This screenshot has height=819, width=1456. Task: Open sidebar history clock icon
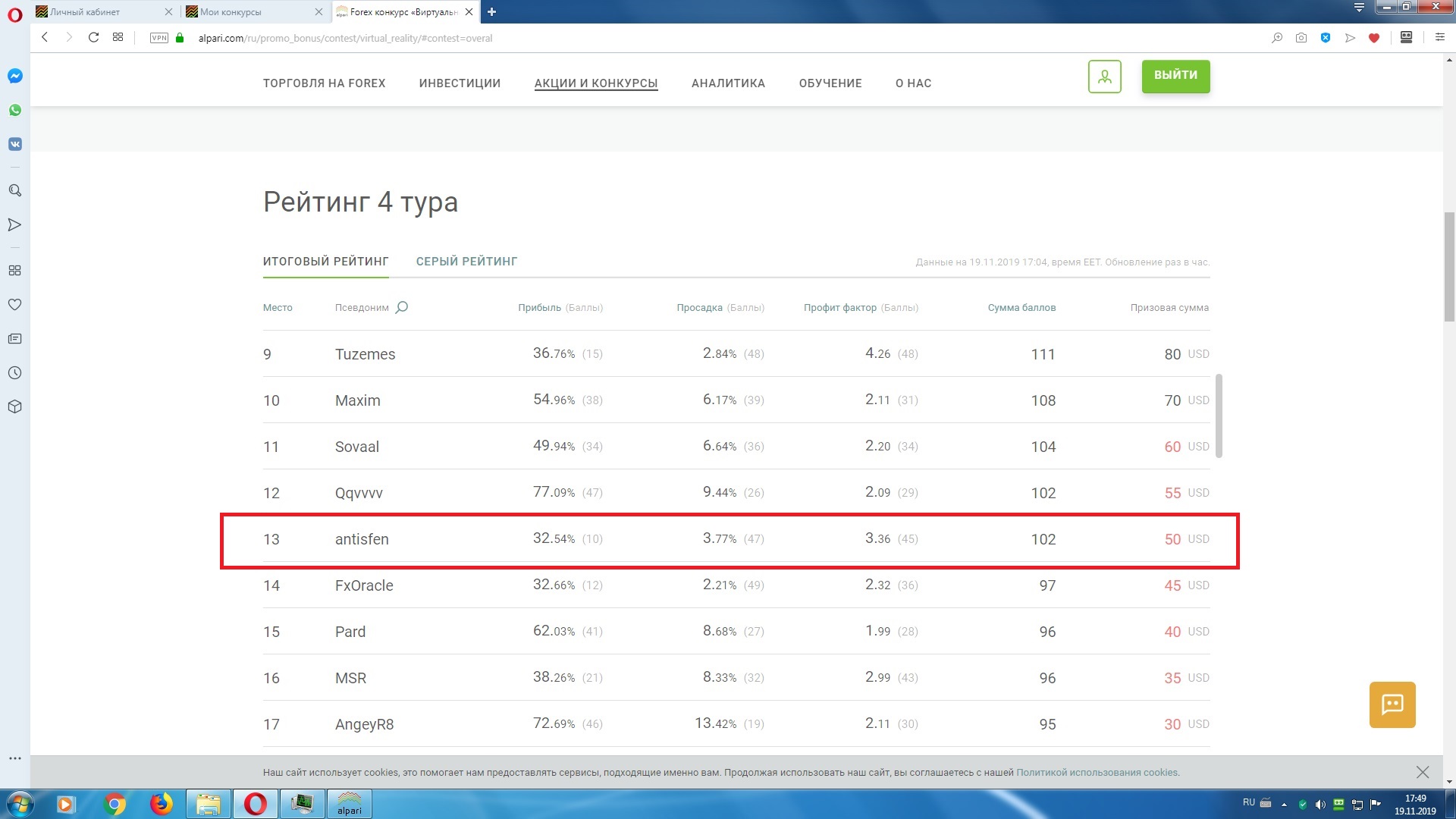pyautogui.click(x=15, y=372)
